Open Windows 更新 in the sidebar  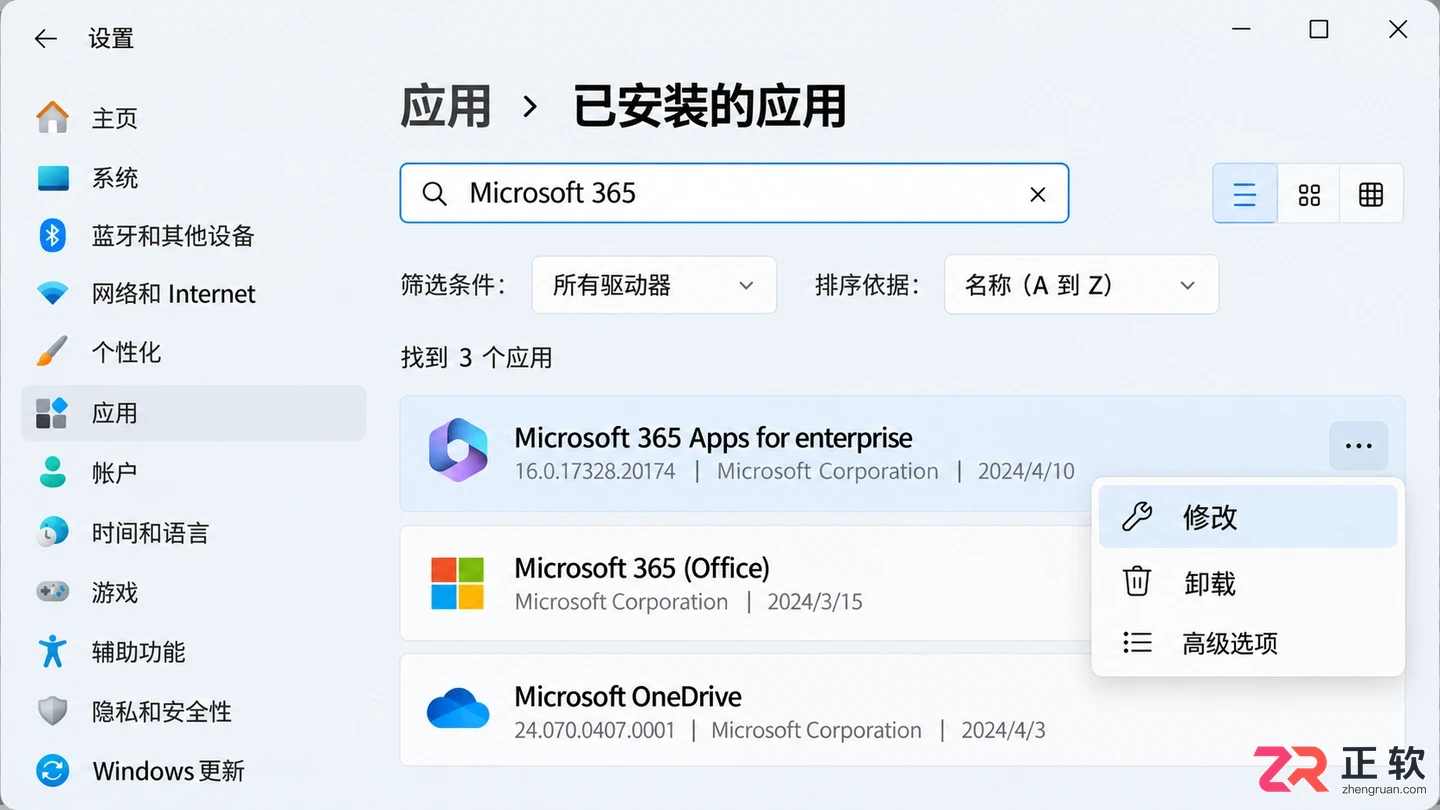click(x=194, y=771)
